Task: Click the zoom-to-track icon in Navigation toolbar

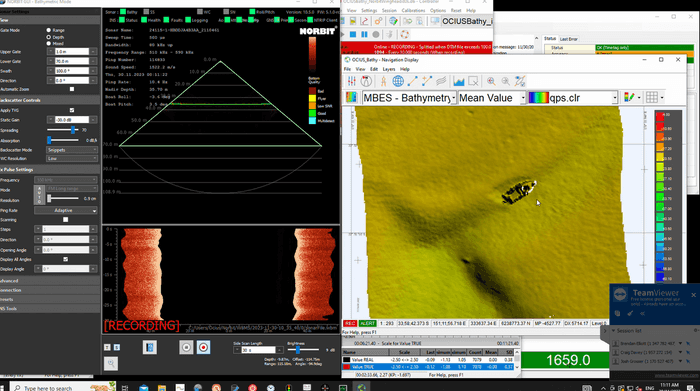Action: point(520,81)
